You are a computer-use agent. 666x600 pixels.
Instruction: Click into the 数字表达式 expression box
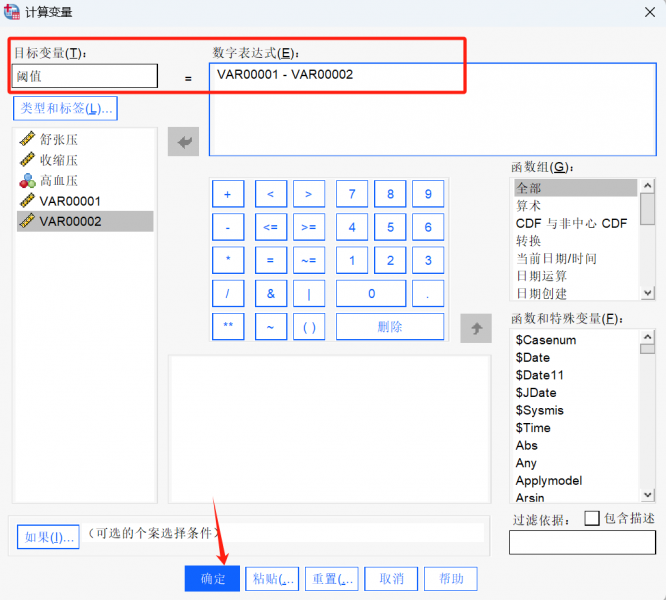pos(432,110)
